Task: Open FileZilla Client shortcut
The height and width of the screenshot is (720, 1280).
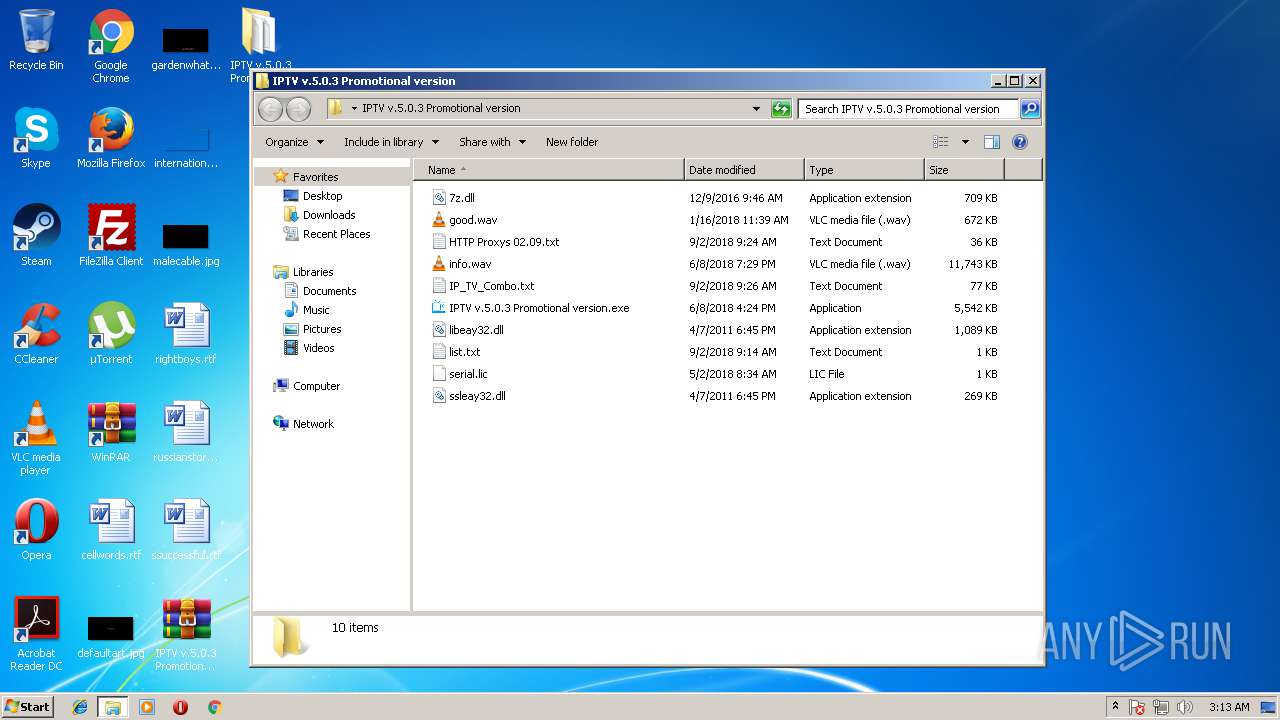Action: coord(111,236)
